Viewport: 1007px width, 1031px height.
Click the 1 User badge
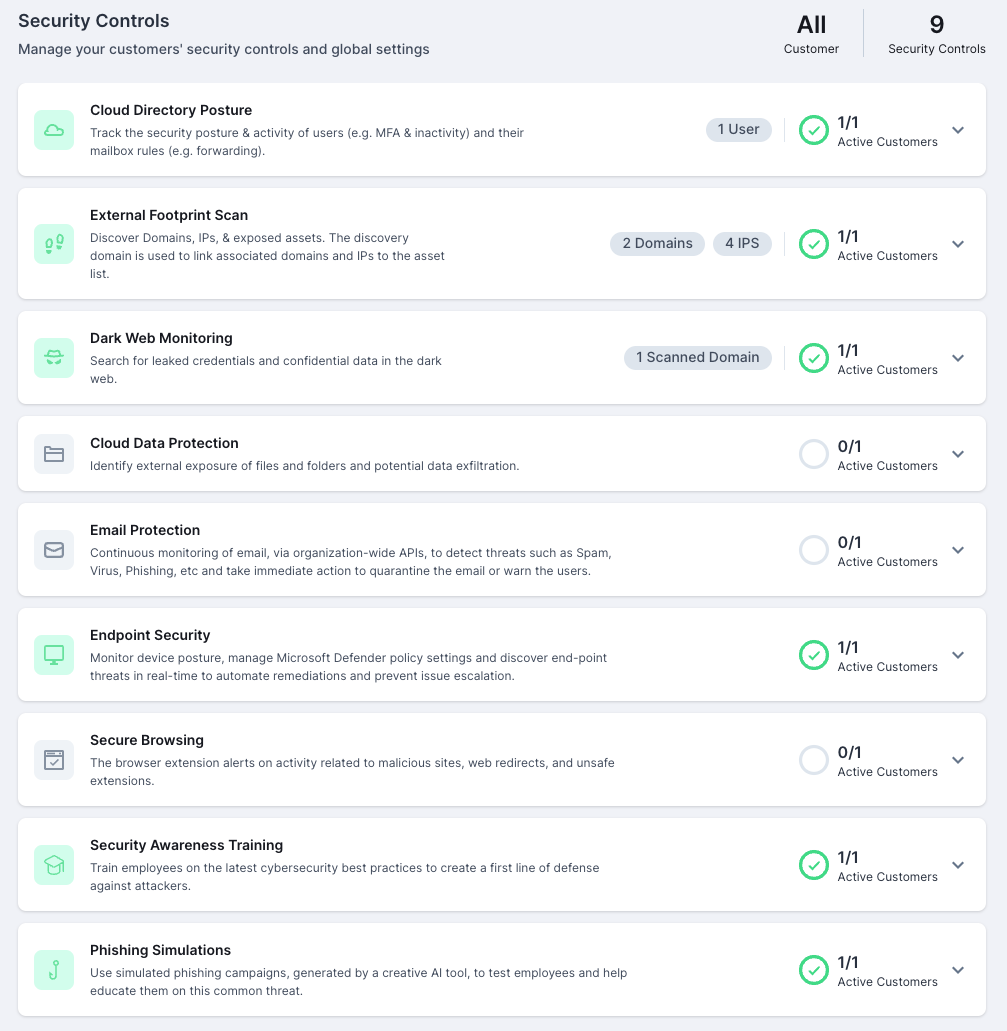tap(739, 130)
